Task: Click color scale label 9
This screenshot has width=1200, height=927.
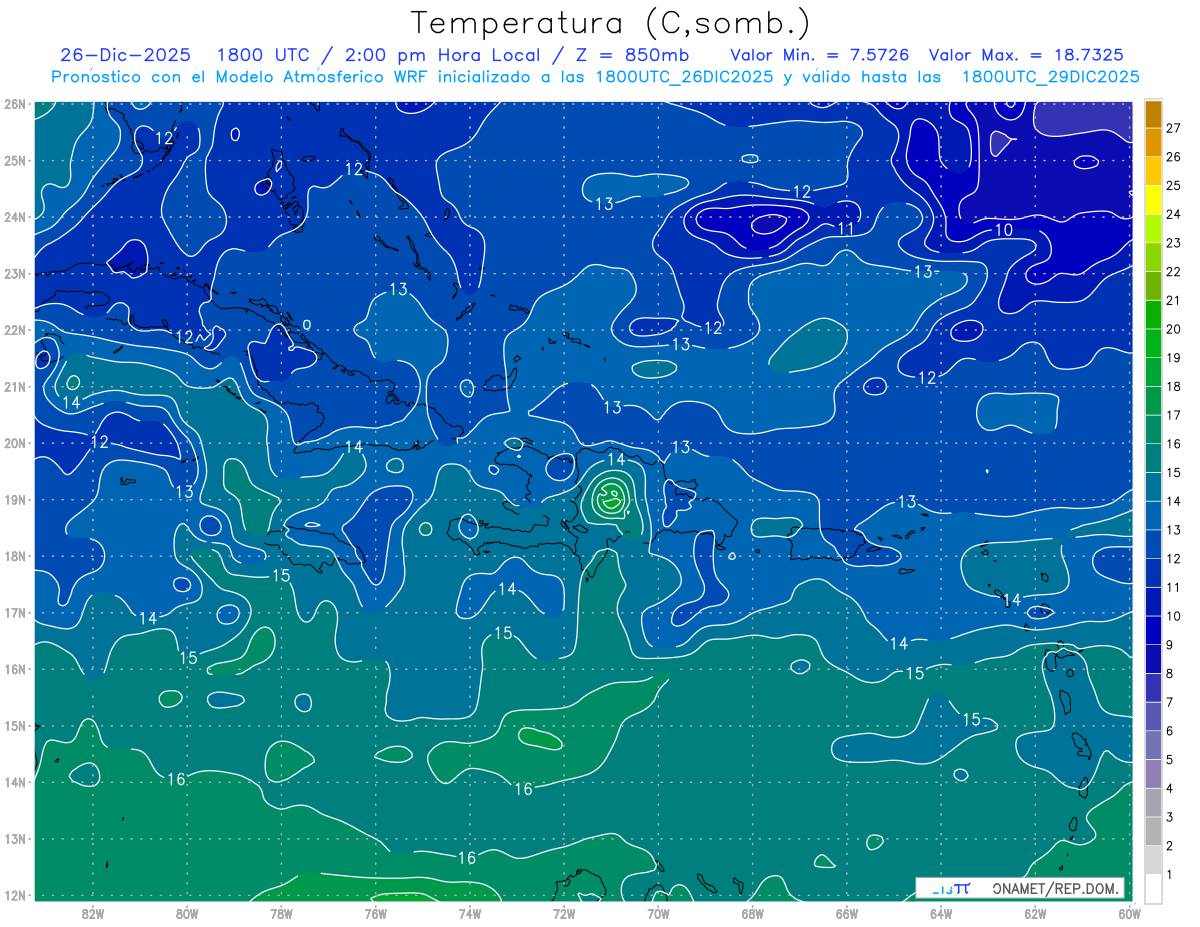Action: tap(1170, 645)
